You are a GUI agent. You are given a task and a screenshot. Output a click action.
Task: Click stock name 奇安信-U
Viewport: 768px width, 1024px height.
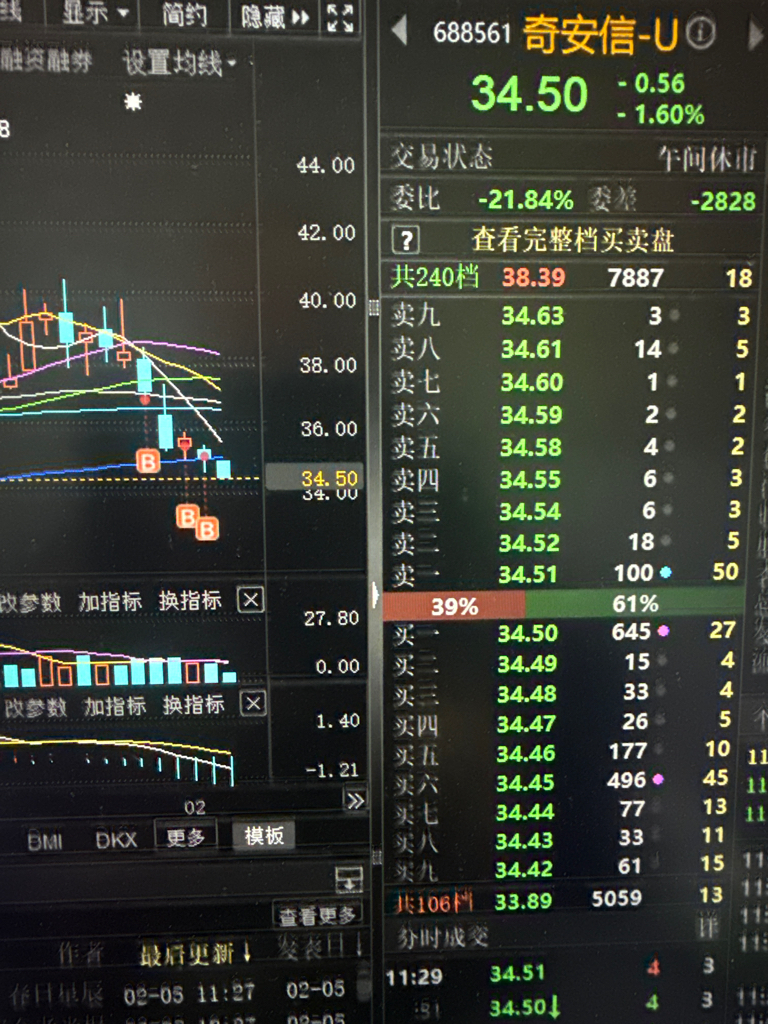(x=601, y=34)
